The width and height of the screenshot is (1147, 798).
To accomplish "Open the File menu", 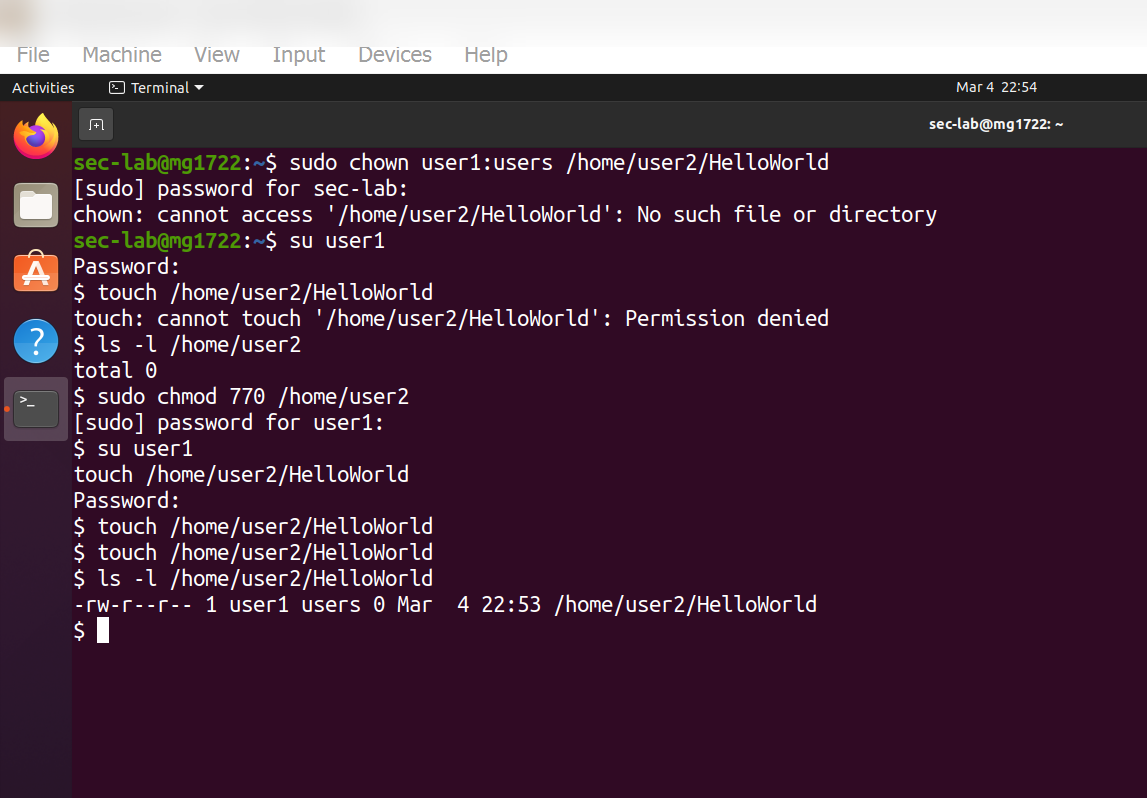I will [33, 55].
